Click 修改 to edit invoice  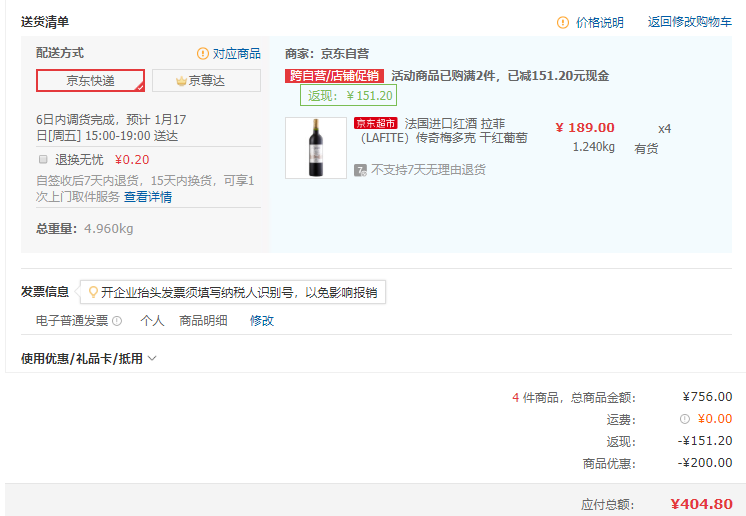262,321
